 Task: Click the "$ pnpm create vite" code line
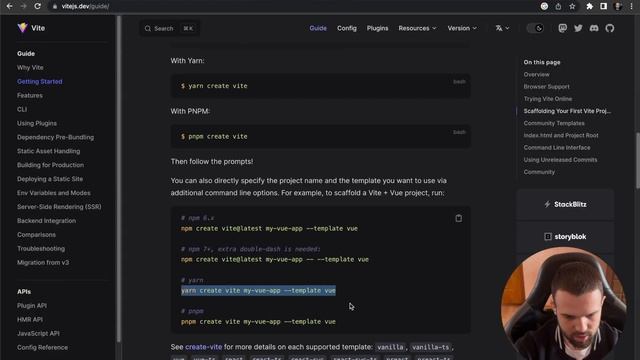(x=214, y=136)
